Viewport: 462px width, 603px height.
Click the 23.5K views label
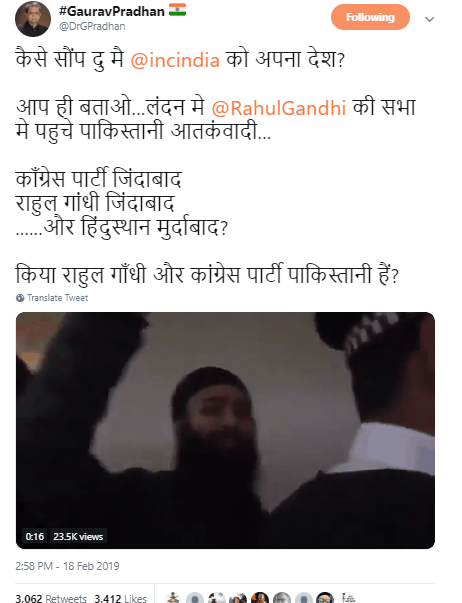[78, 536]
